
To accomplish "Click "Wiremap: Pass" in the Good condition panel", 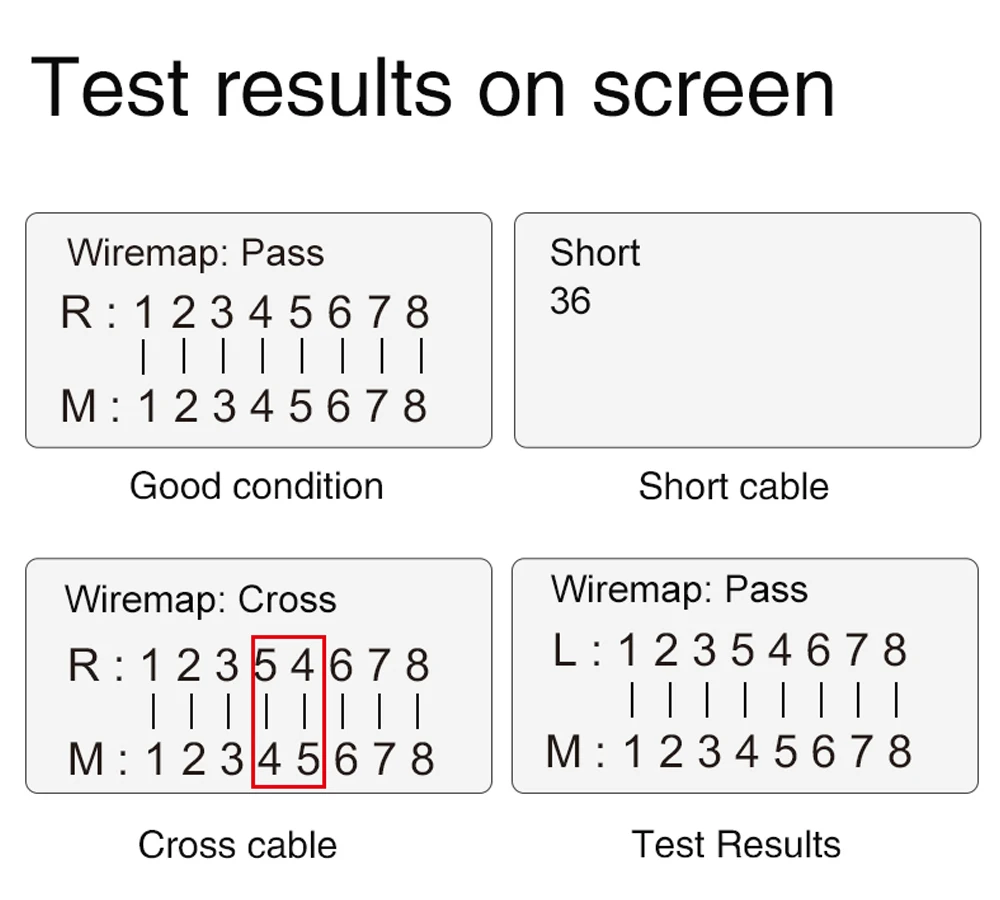I will [x=196, y=253].
